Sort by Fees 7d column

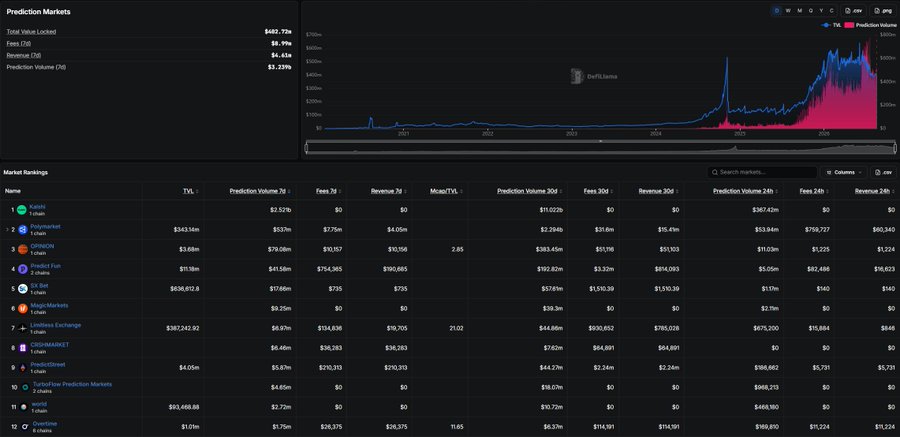click(x=328, y=191)
